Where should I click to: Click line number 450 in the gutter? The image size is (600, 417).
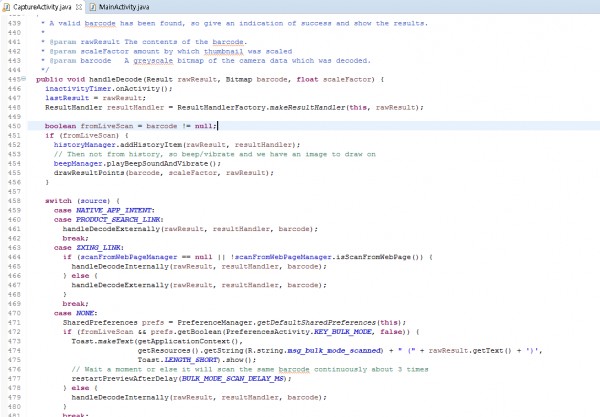15,126
